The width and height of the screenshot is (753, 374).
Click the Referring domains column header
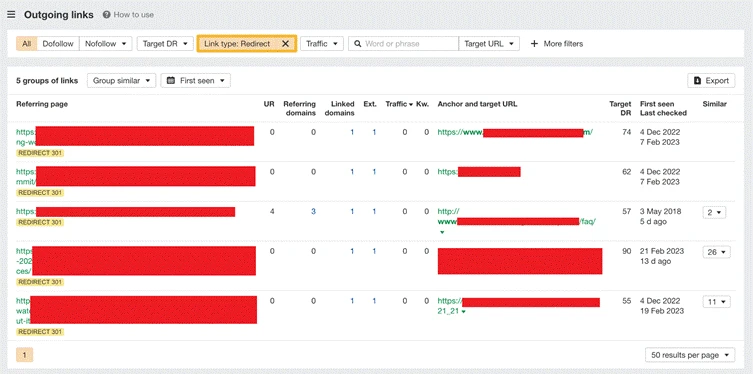[300, 109]
